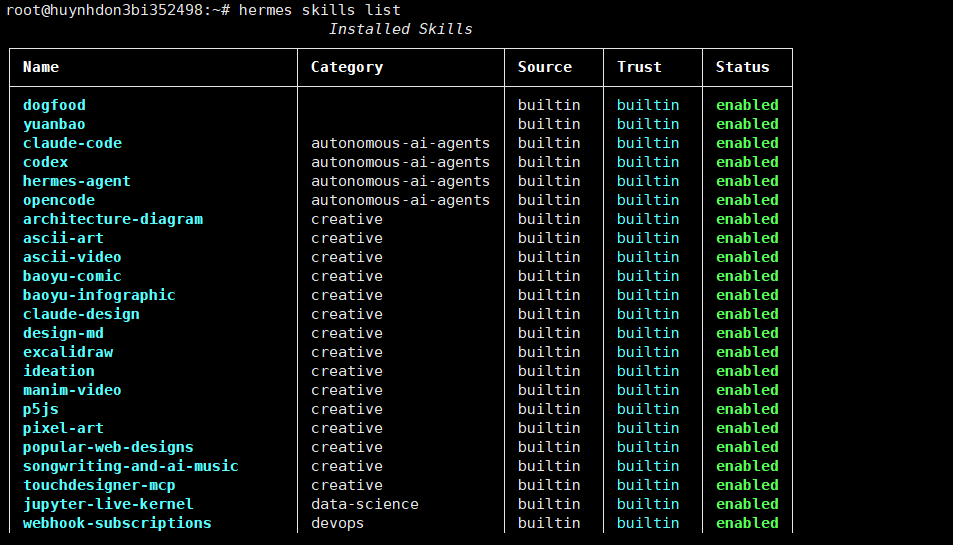Select the popular-web-designs skill name

[108, 447]
